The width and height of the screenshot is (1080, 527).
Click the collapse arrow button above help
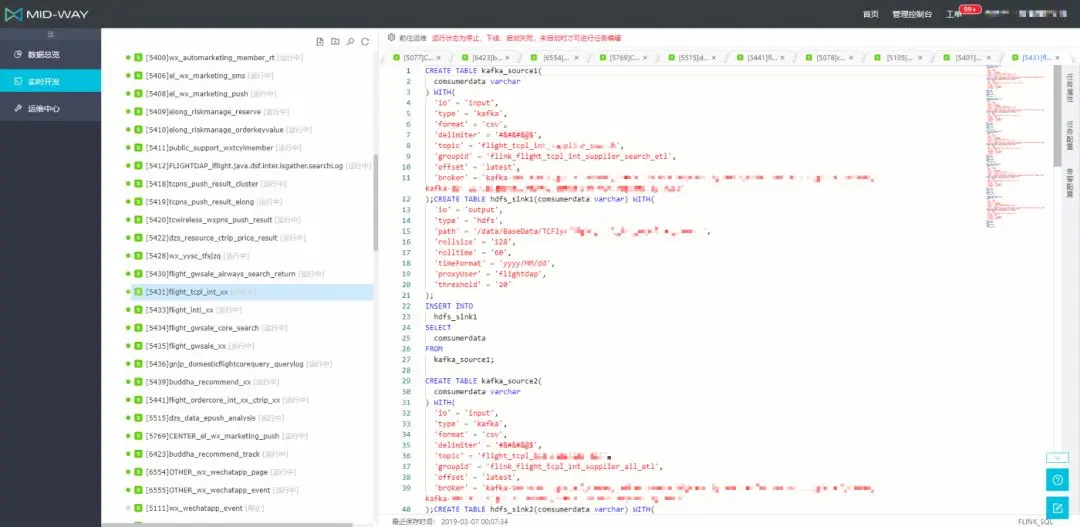pyautogui.click(x=1057, y=457)
